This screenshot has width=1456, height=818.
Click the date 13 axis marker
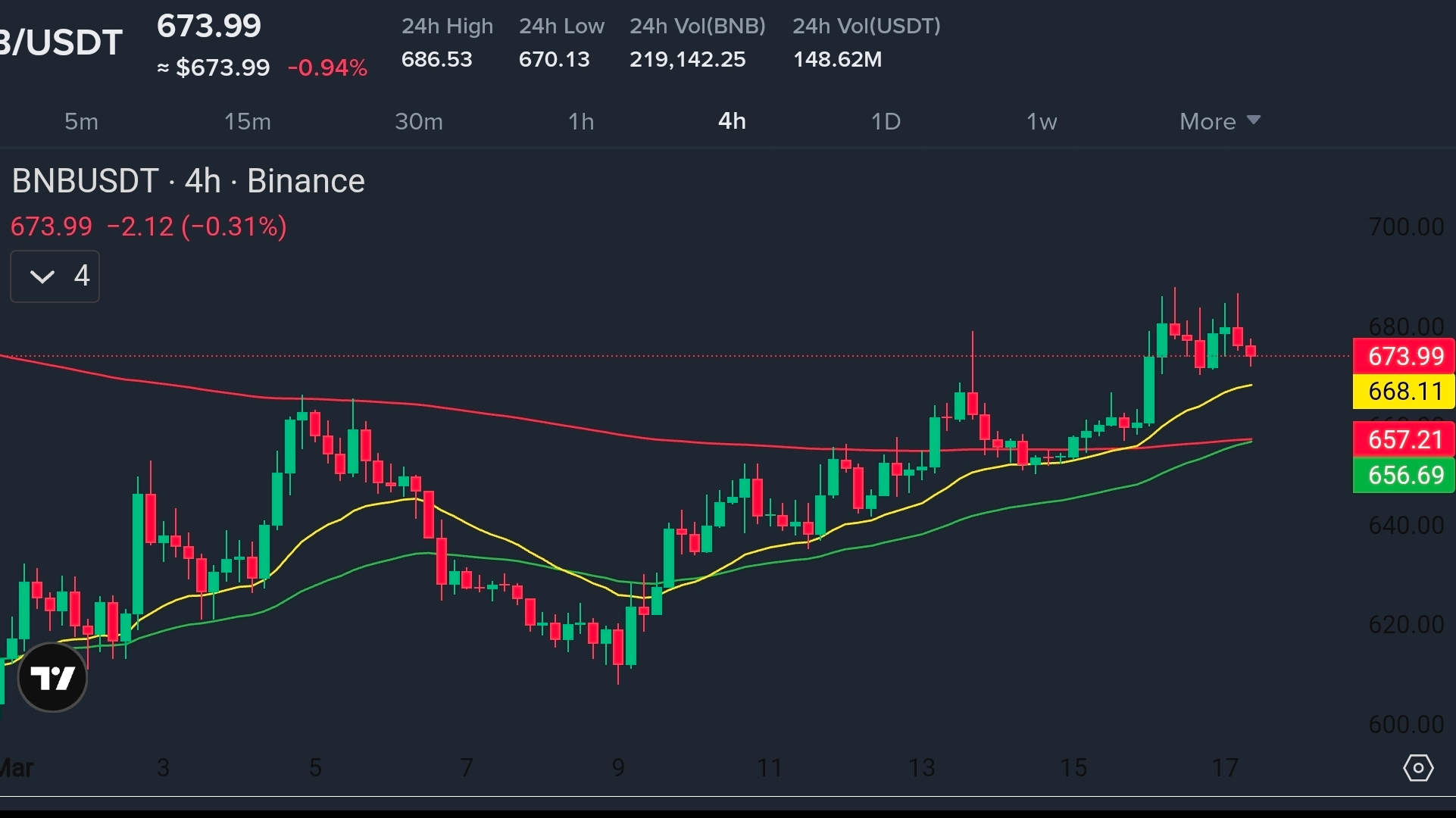921,768
